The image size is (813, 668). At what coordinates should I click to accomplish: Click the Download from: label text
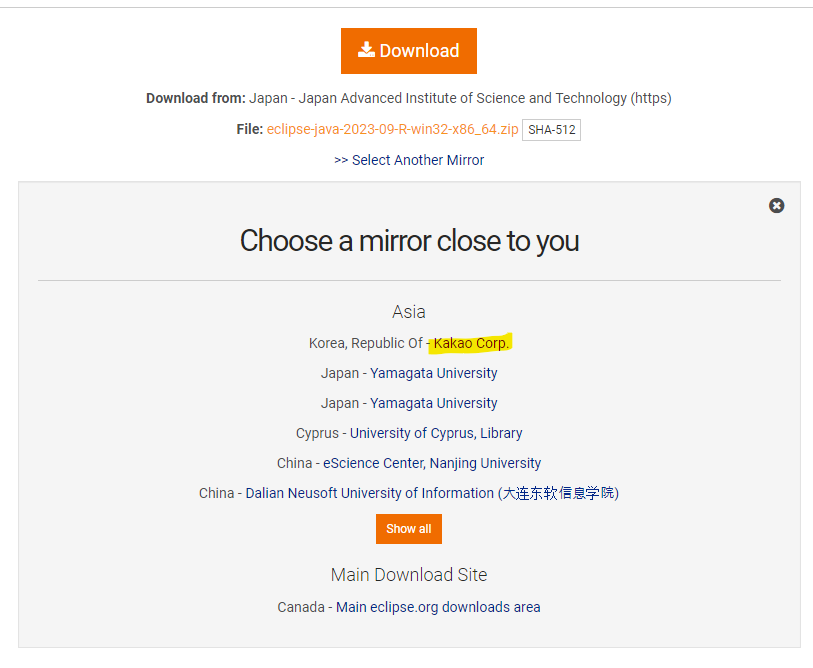coord(195,98)
